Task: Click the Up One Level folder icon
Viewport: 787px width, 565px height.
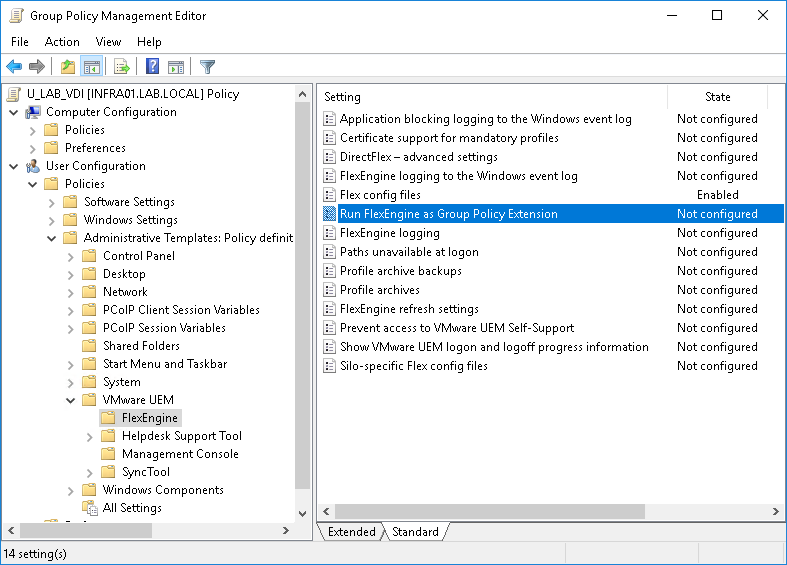Action: click(x=67, y=67)
